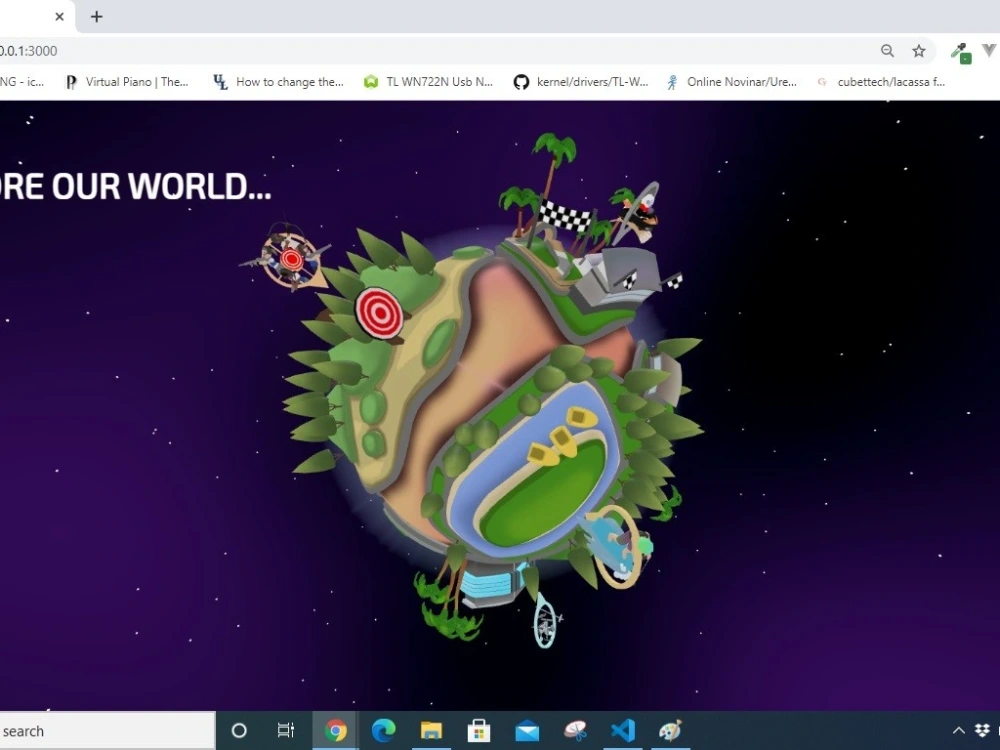1000x750 pixels.
Task: Click the light-blue drone below planet
Action: 546,620
